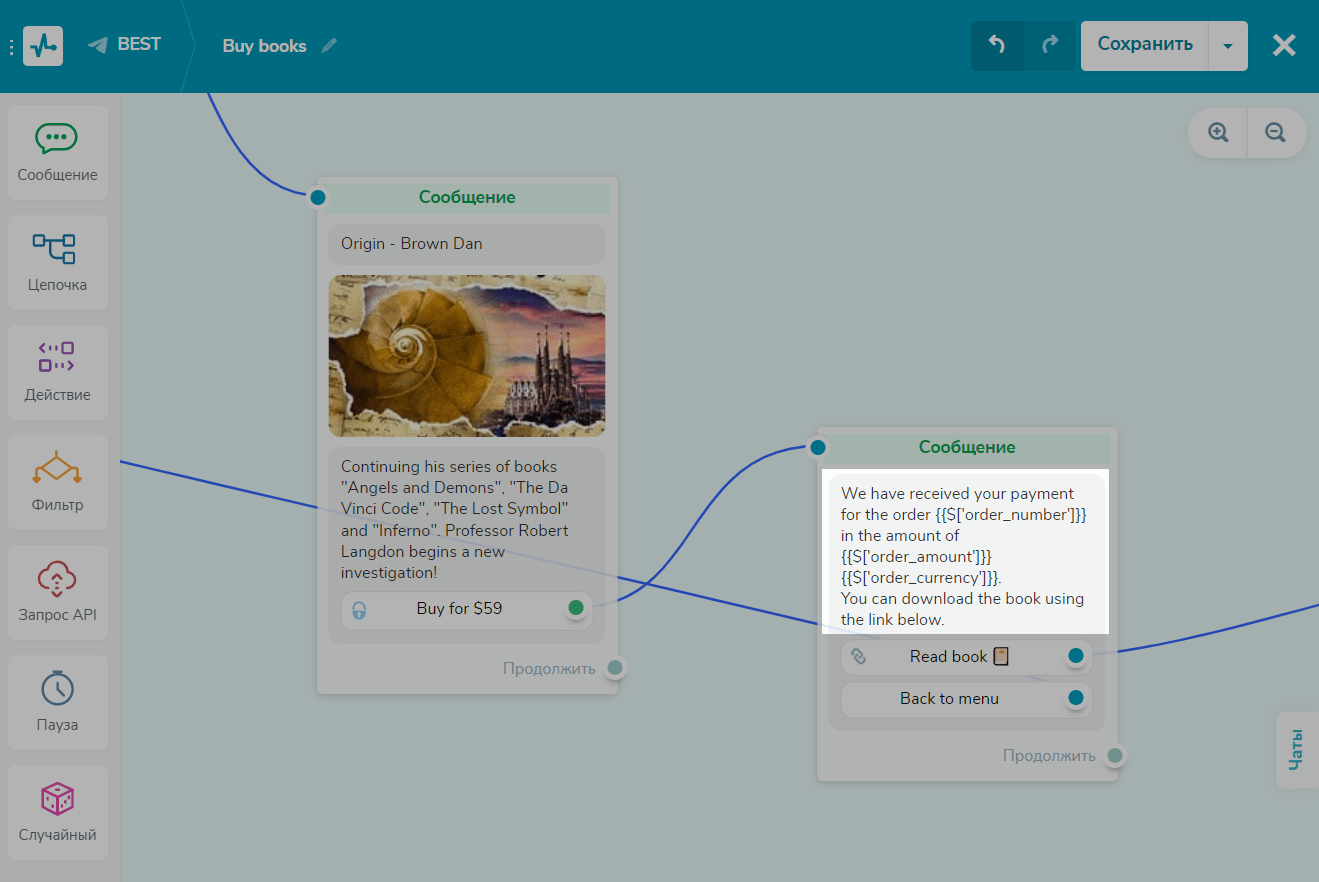
Task: Undo the last change
Action: coord(997,45)
